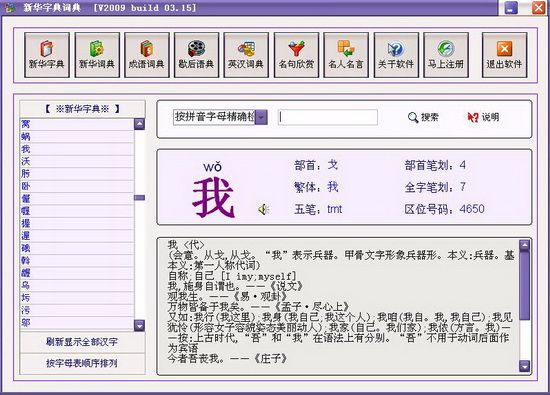Click 退出软件 to exit the software
Viewport: 550px width, 395px height.
pyautogui.click(x=504, y=55)
